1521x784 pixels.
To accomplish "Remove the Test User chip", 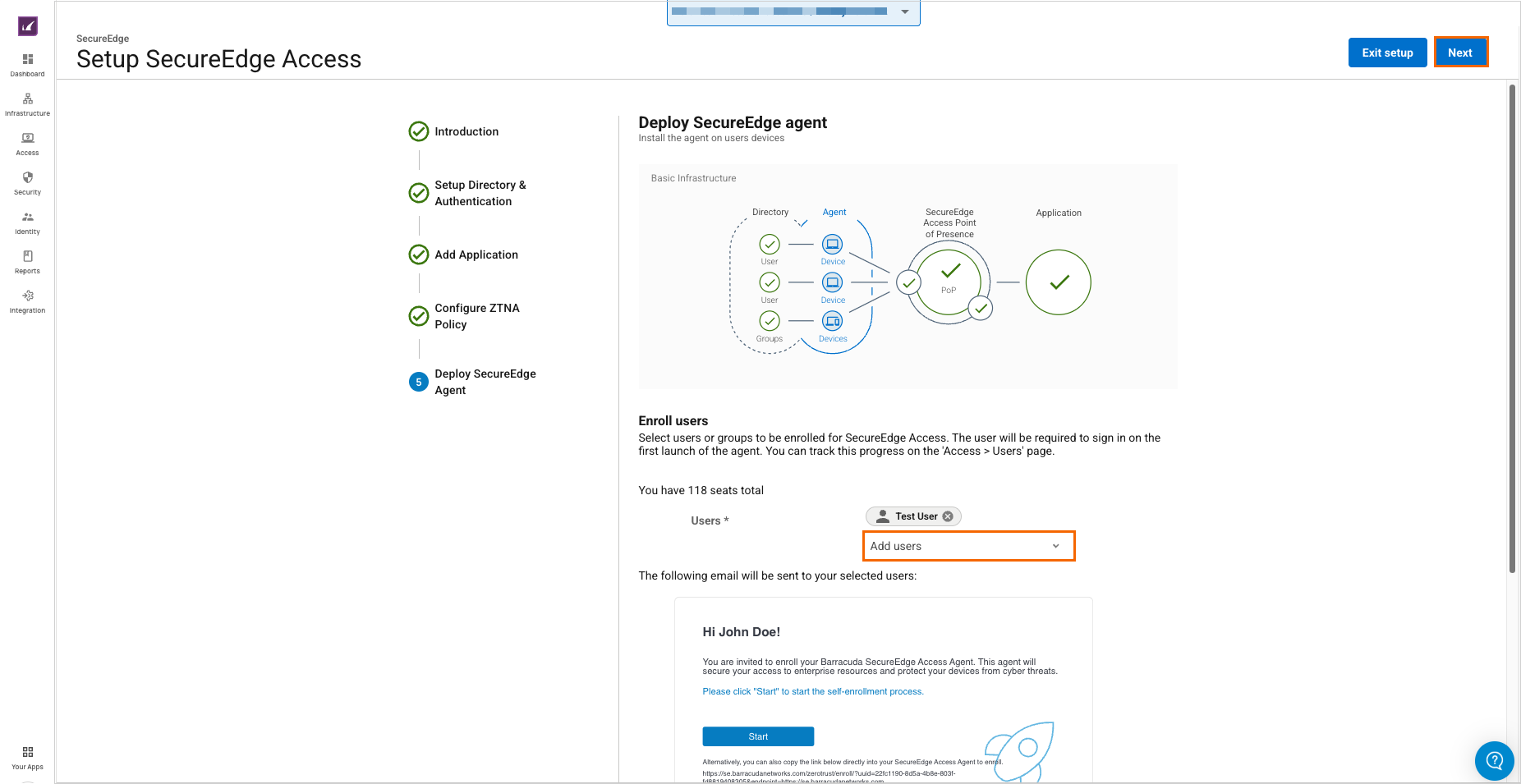I will 948,516.
